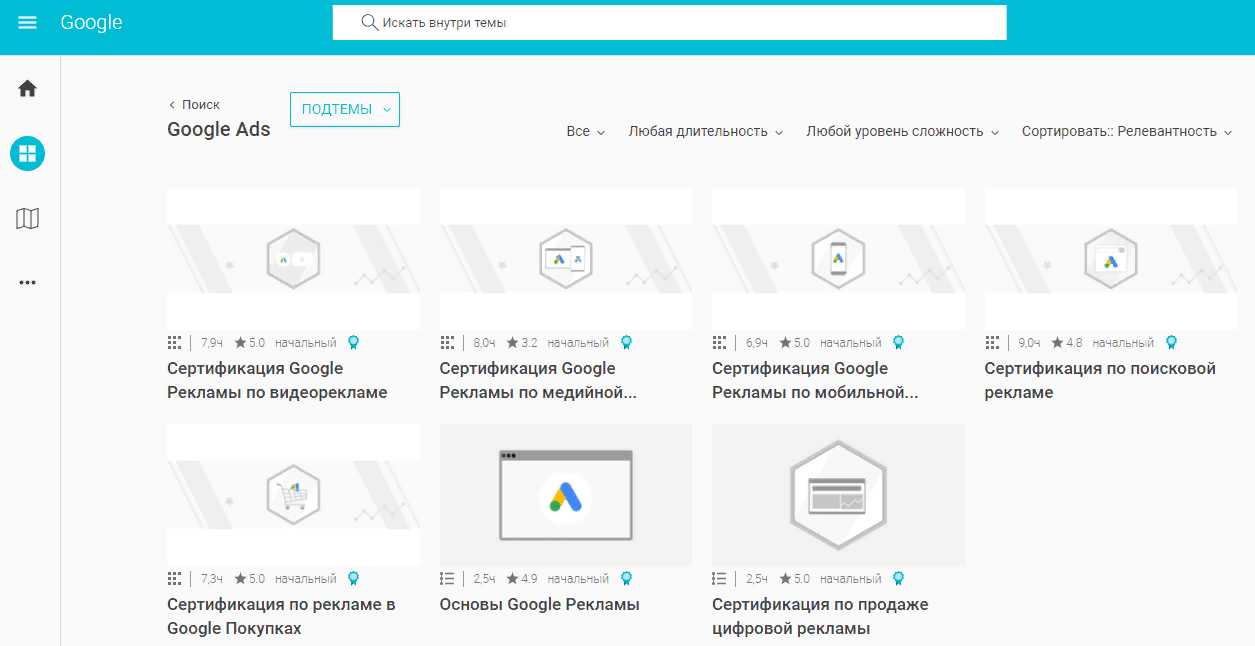This screenshot has width=1255, height=646.
Task: Click the shopping cart hexagon on Google Покупках card
Action: click(x=292, y=494)
